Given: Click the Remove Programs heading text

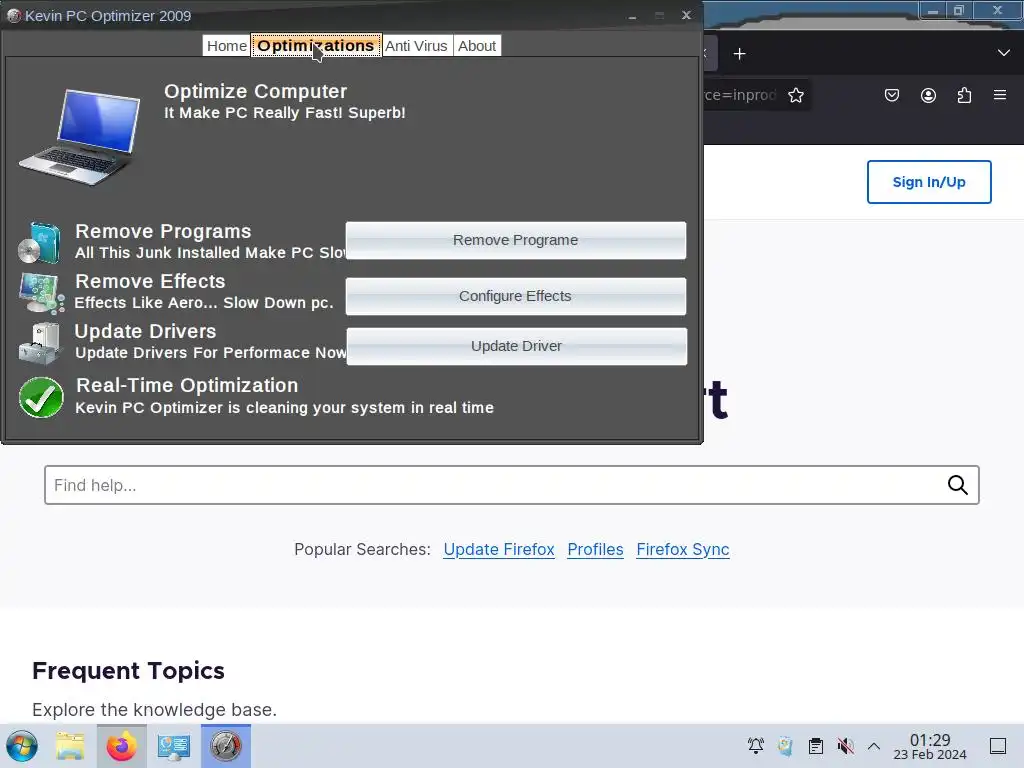Looking at the screenshot, I should [x=163, y=231].
